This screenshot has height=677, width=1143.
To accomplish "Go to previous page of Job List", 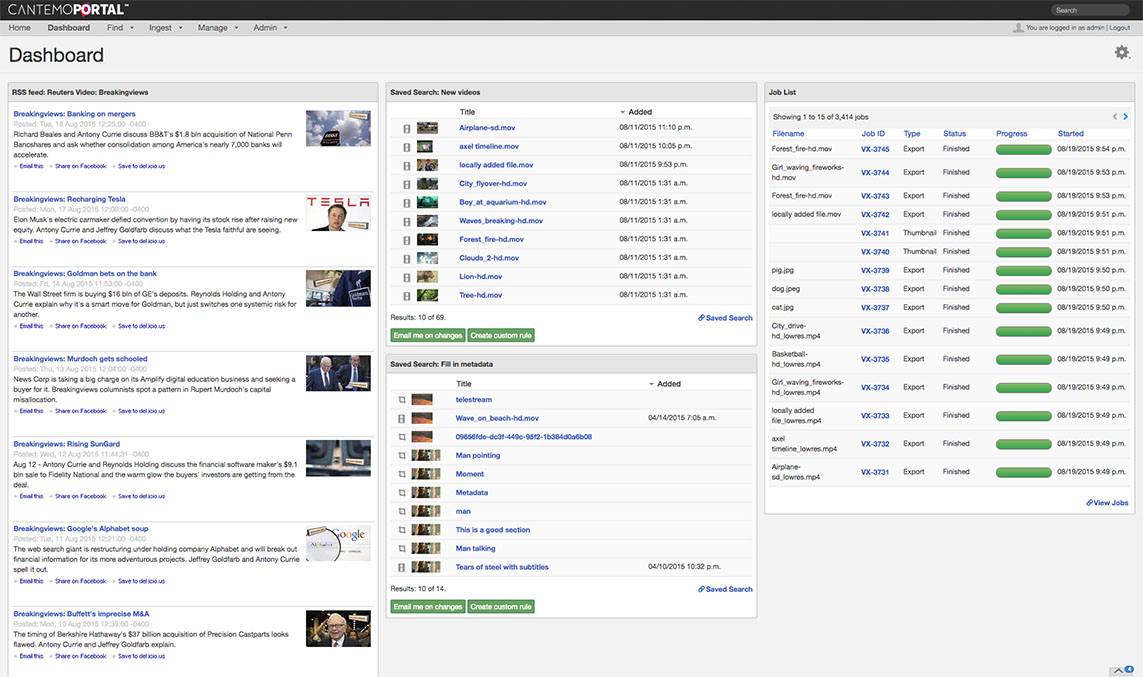I will pos(1115,117).
